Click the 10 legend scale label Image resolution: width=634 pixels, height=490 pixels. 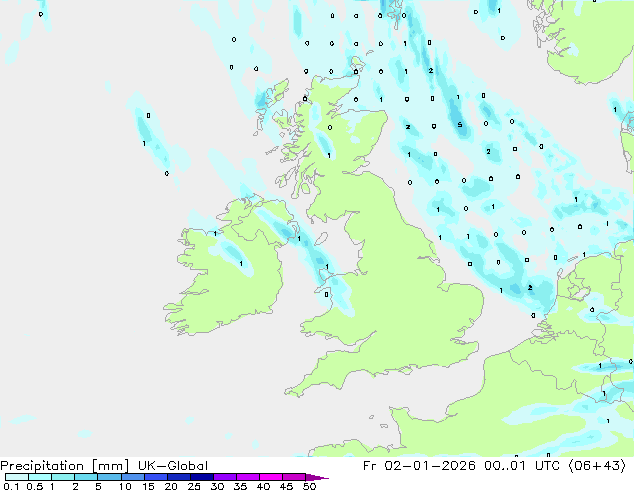125,486
